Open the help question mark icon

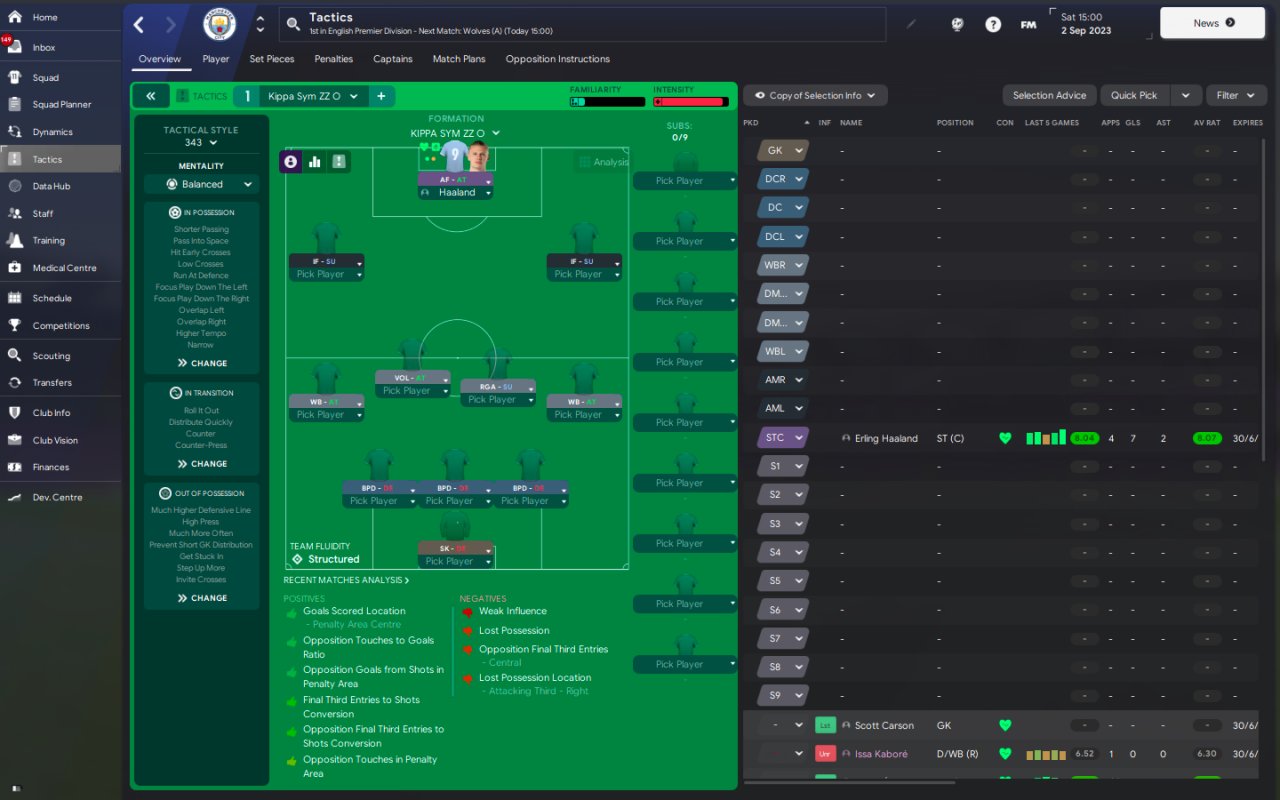point(993,24)
